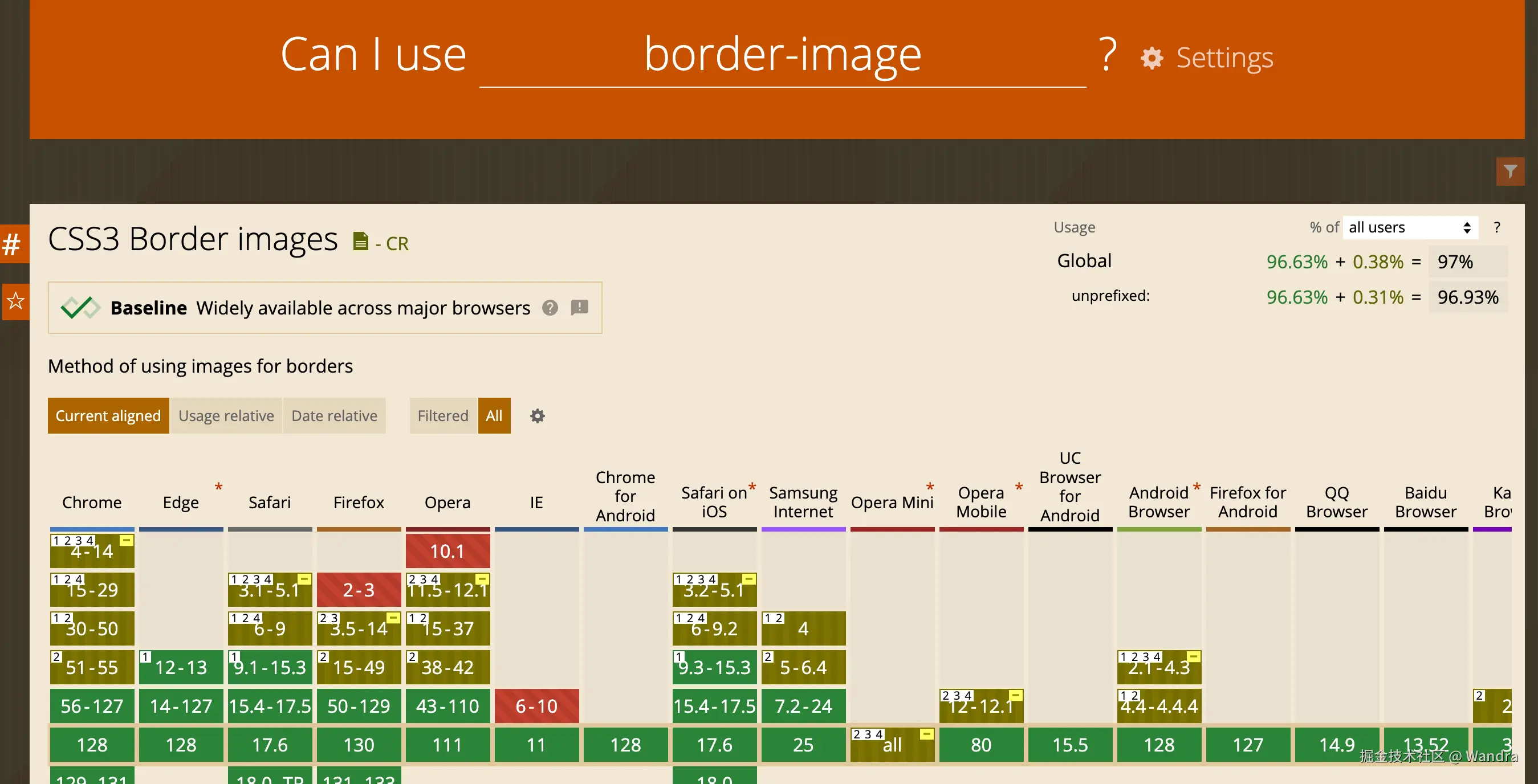Select the Chrome for Android 128 cell
Viewport: 1538px width, 784px height.
[x=626, y=745]
